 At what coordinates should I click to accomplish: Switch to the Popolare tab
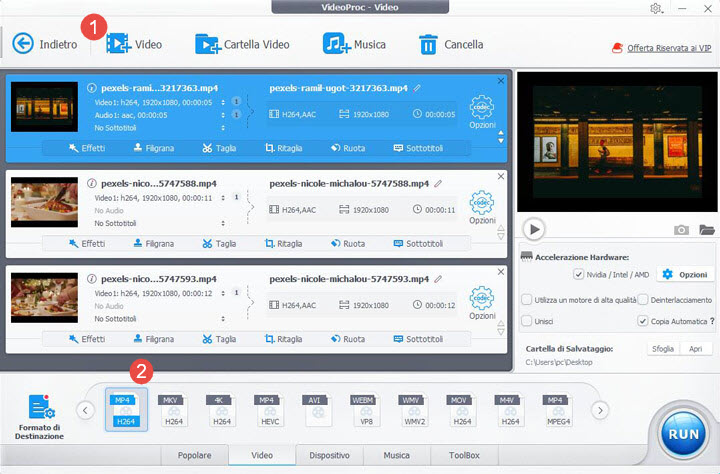(195, 455)
